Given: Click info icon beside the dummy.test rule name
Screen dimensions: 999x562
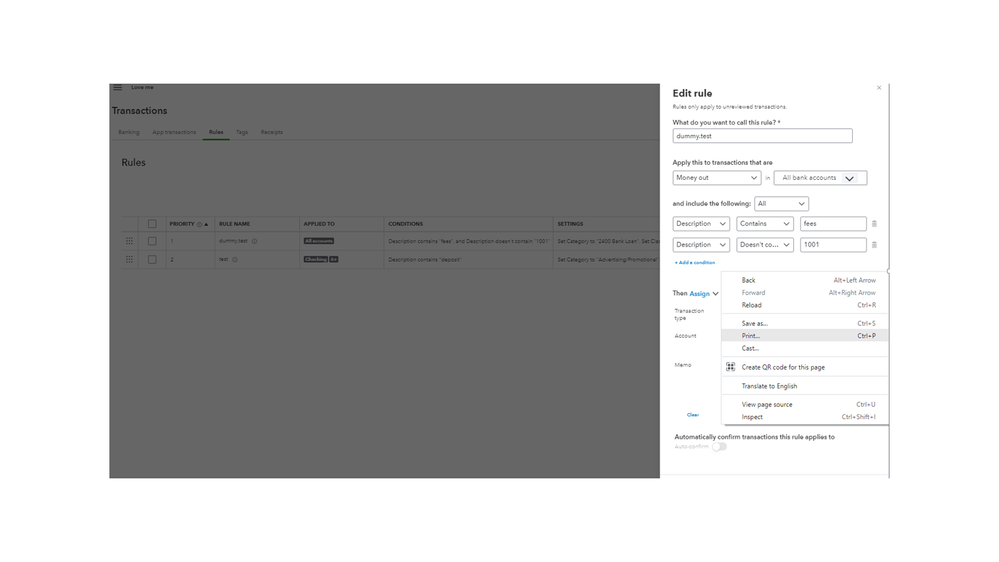Looking at the screenshot, I should click(254, 241).
